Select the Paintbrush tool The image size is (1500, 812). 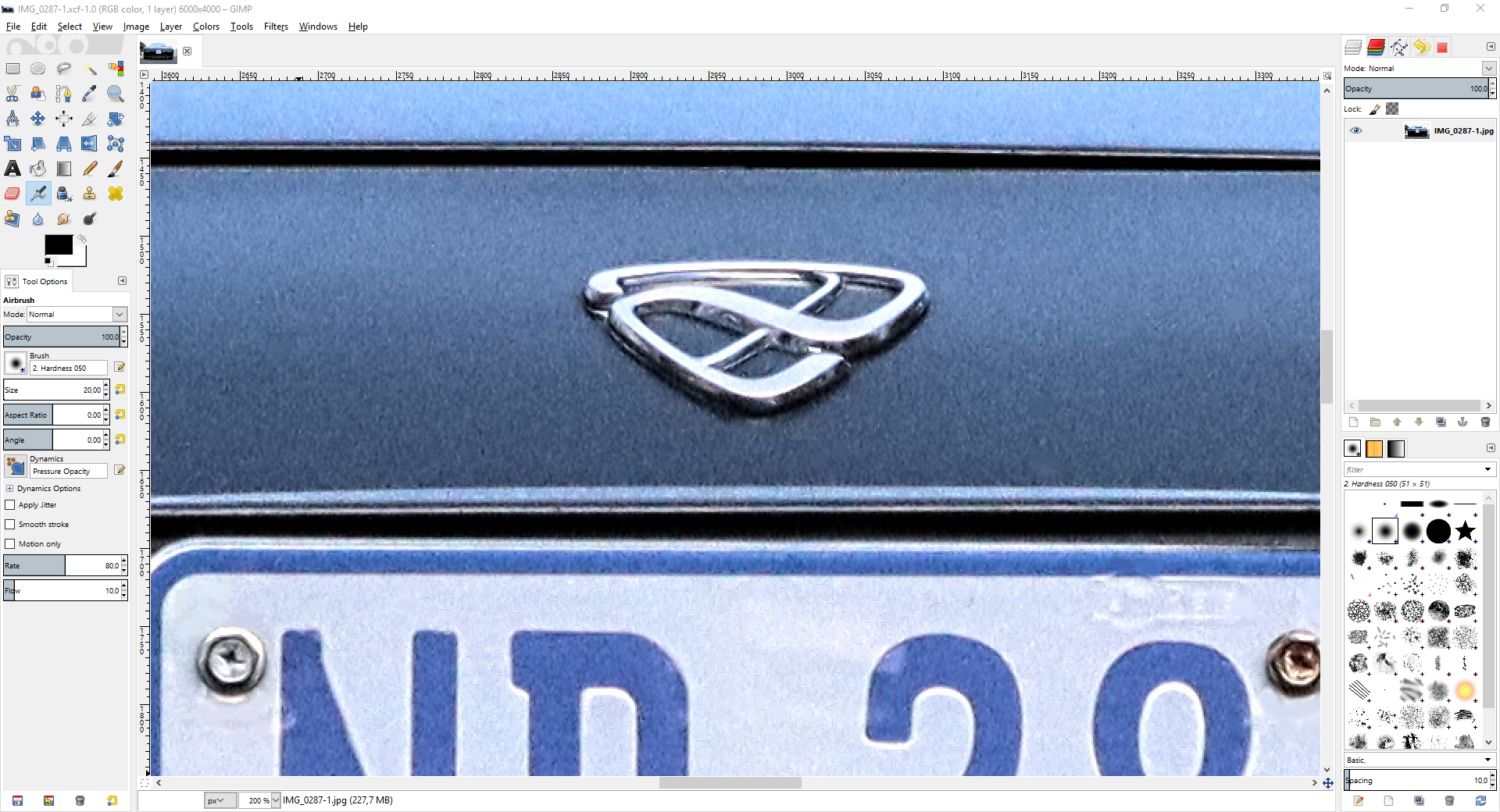pyautogui.click(x=116, y=169)
